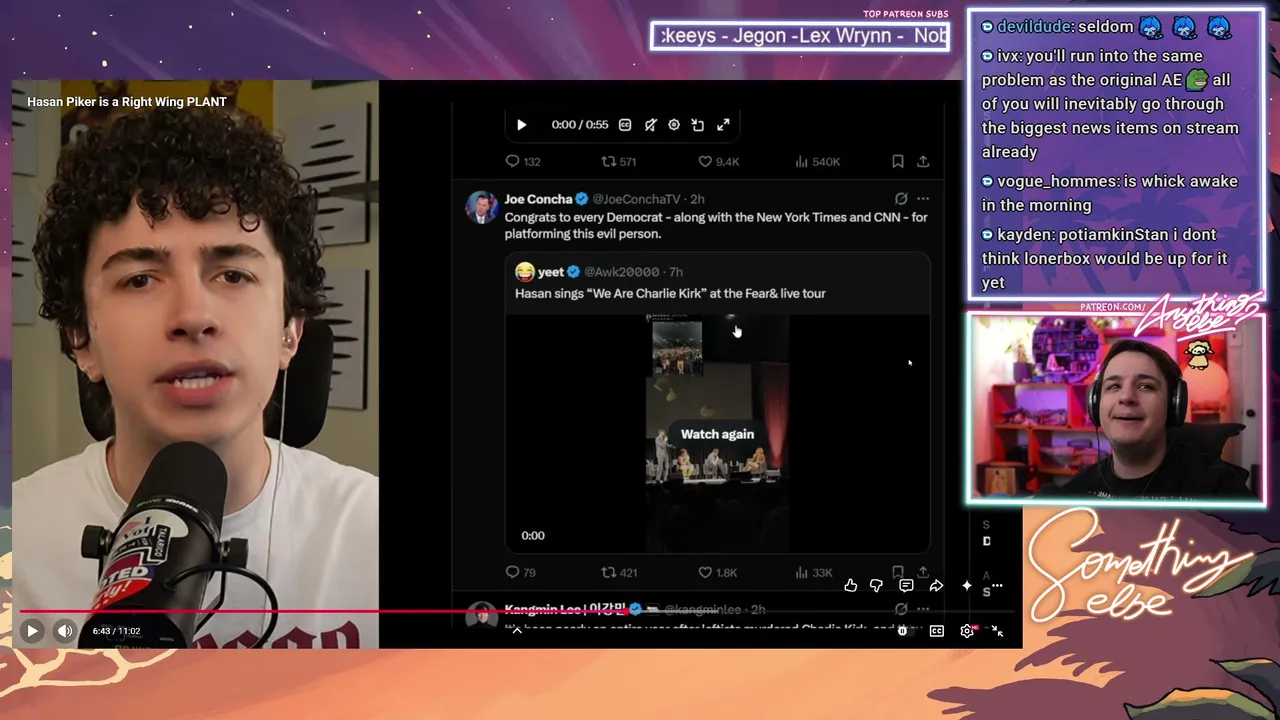Expand the chevron-up panel in player

coord(517,631)
